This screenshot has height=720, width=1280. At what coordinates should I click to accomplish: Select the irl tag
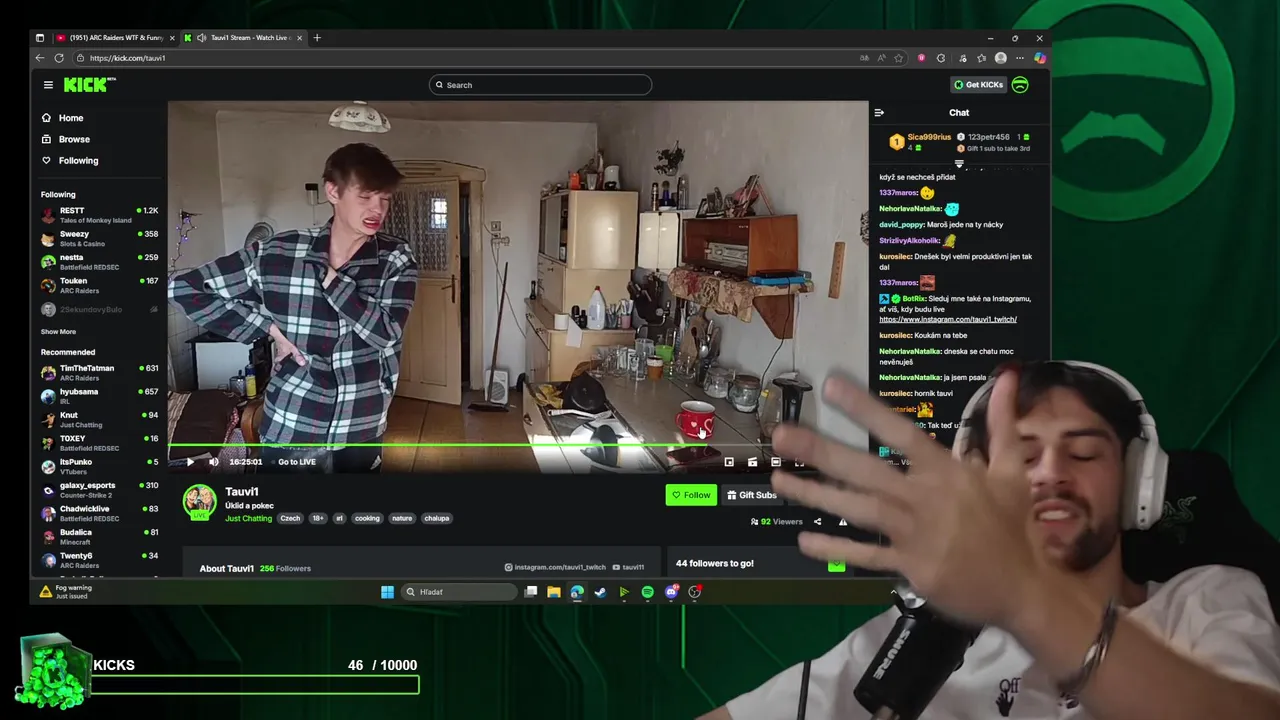click(340, 518)
